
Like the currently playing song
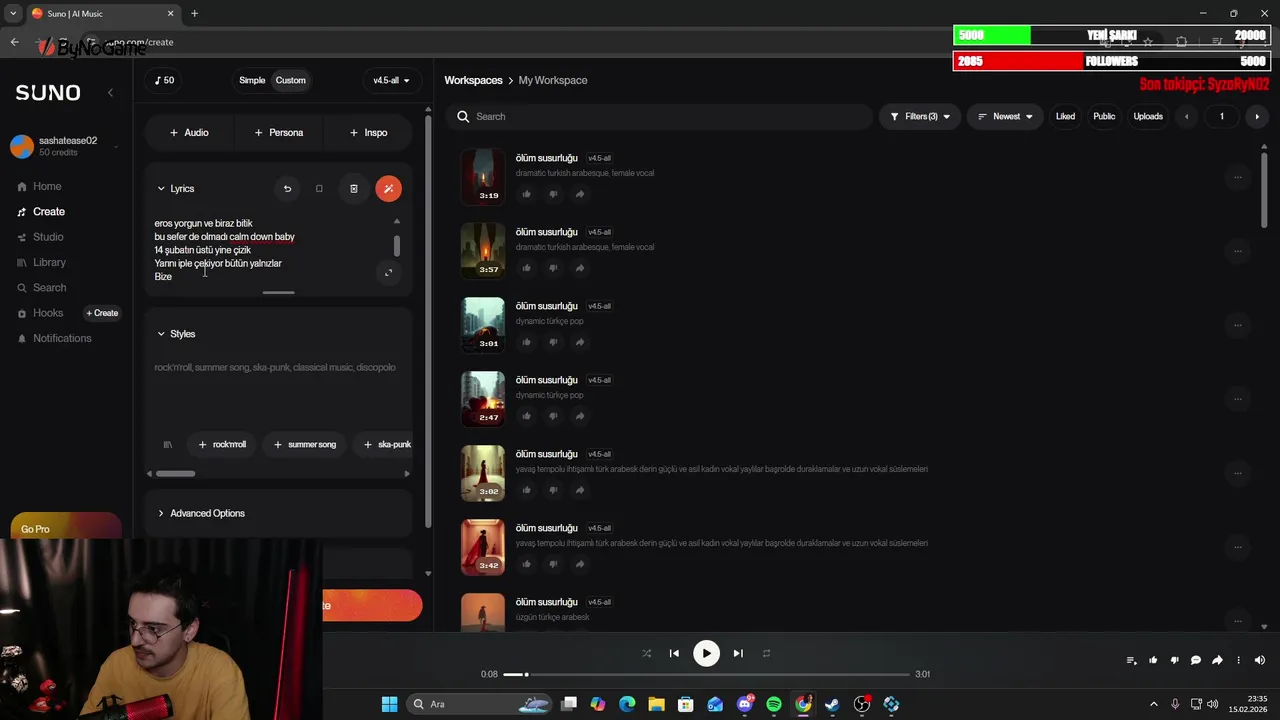pos(1153,660)
